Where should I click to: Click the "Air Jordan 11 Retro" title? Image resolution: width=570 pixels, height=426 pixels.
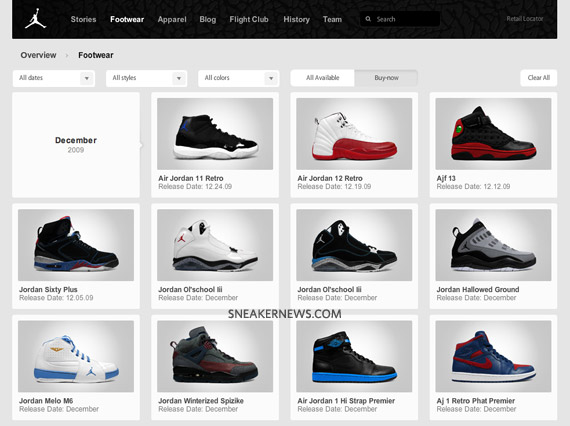pos(191,178)
